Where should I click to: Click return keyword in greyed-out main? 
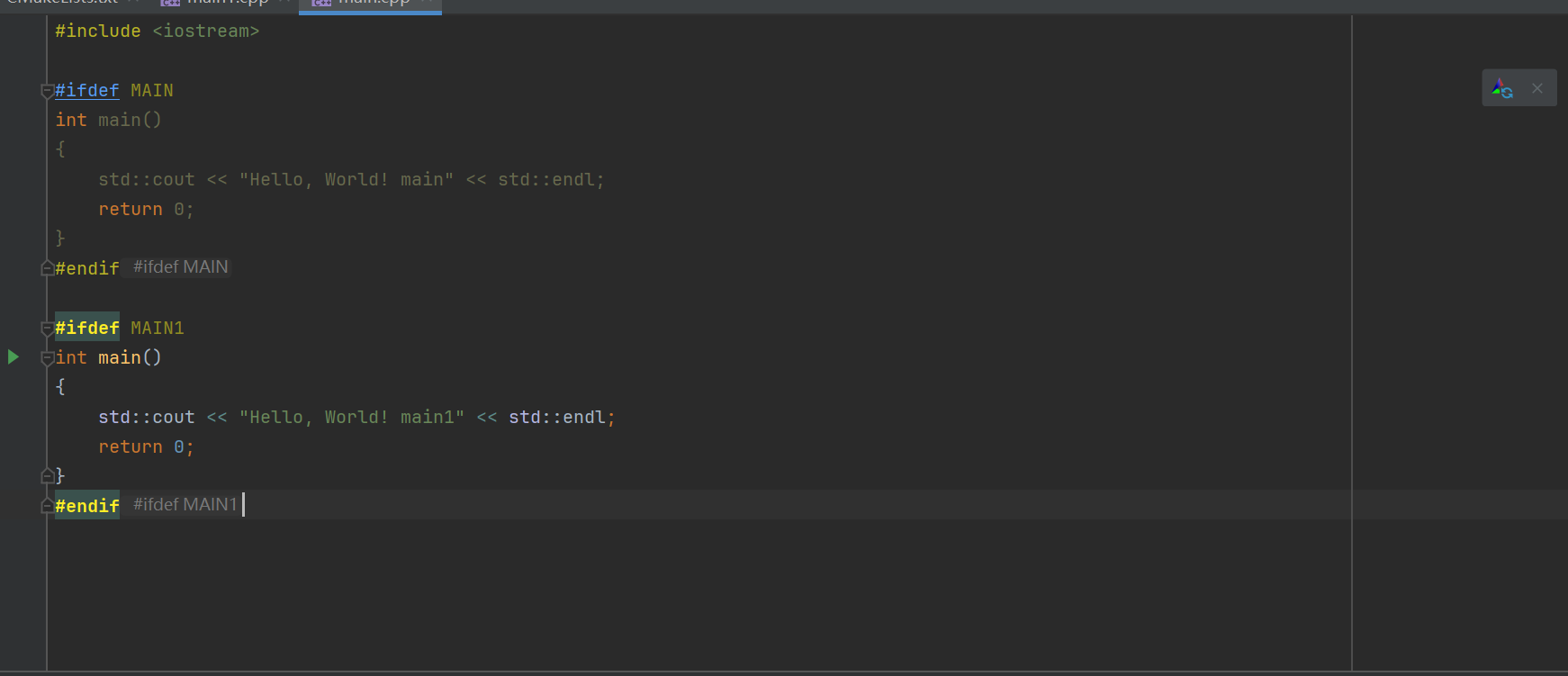click(130, 210)
